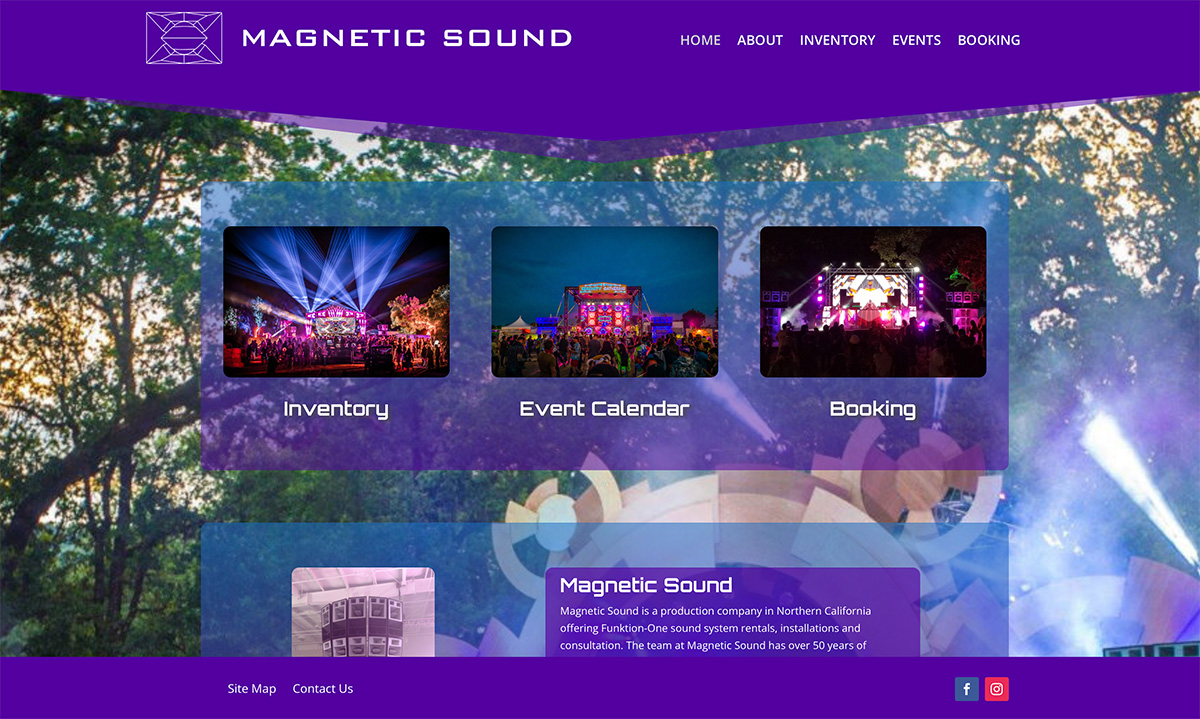
Task: Open the Facebook page icon
Action: tap(966, 689)
